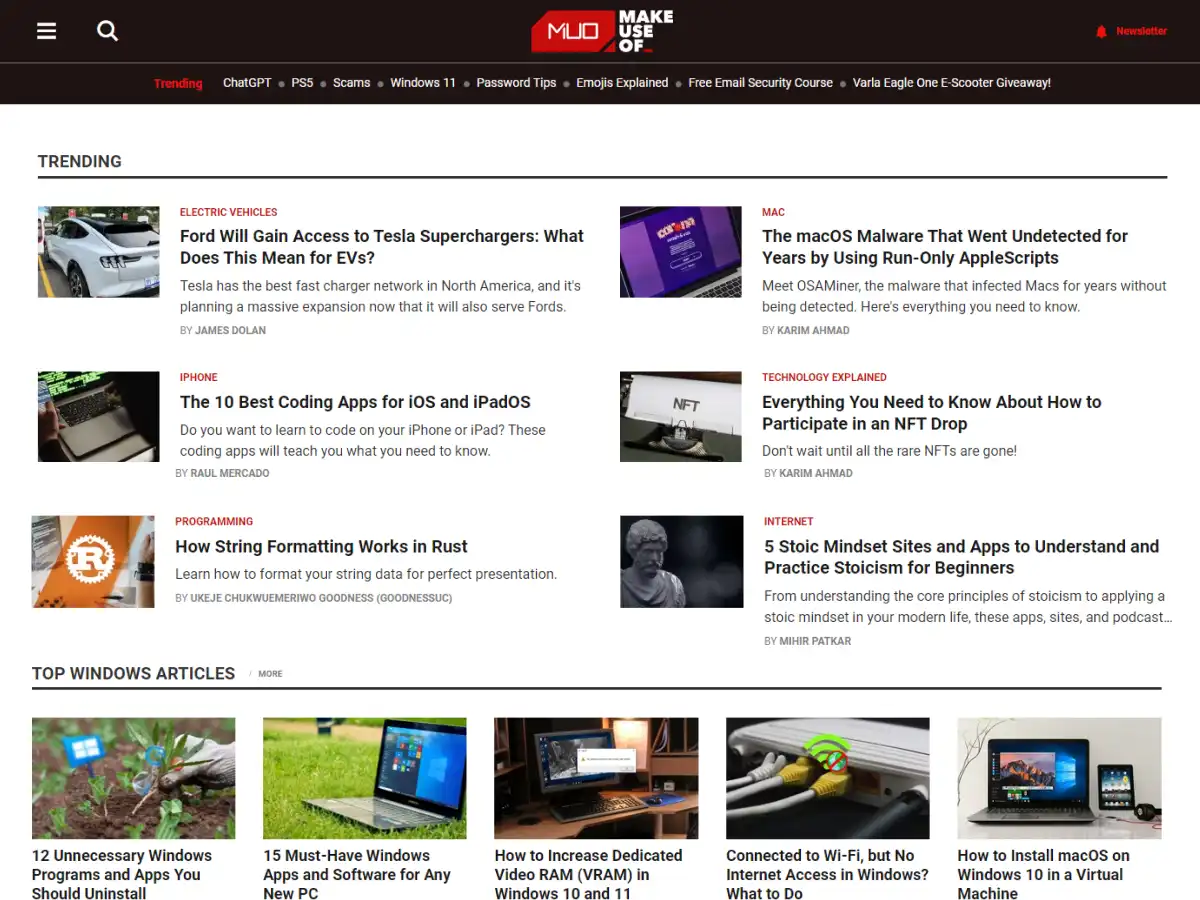
Task: Open Free Email Security Course link
Action: pos(760,83)
